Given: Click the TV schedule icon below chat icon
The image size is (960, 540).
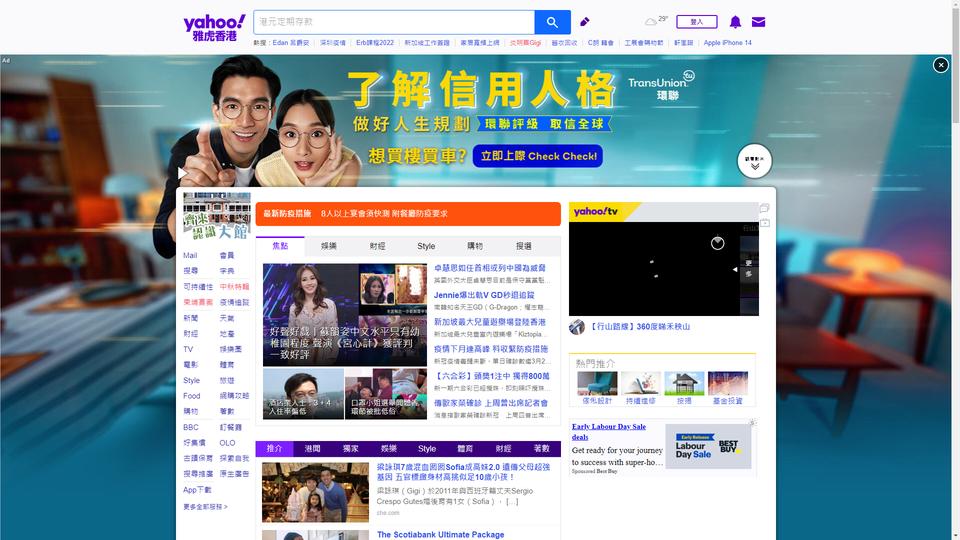Looking at the screenshot, I should point(765,223).
